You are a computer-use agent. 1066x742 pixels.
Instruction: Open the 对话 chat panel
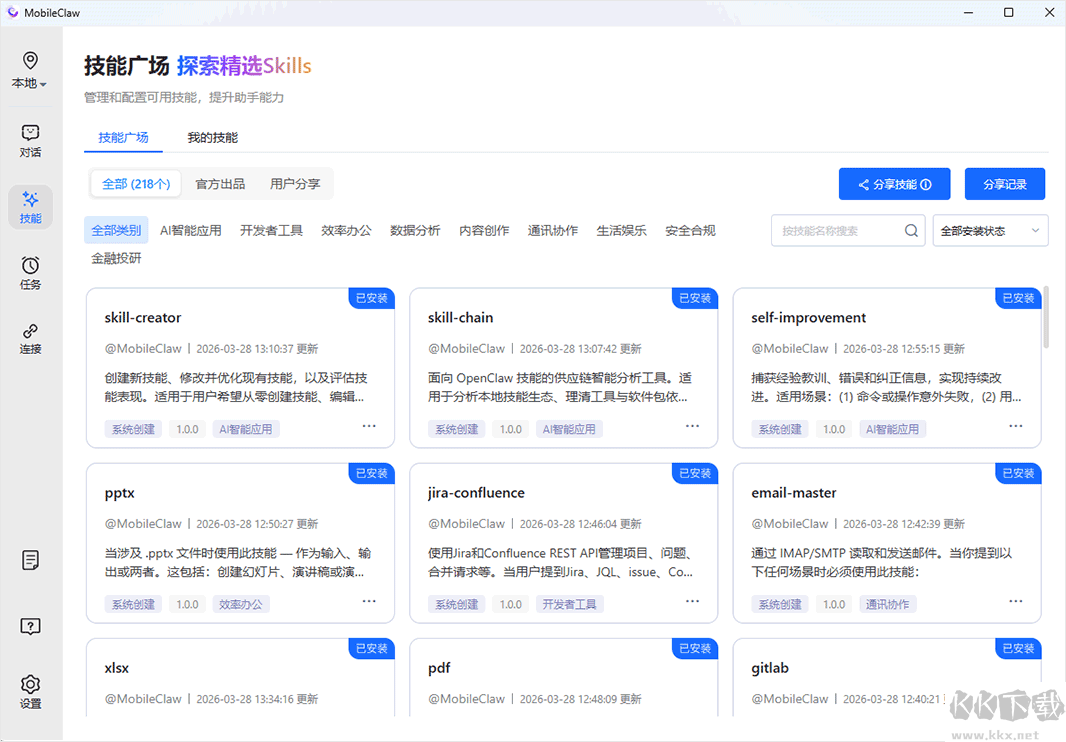(30, 141)
